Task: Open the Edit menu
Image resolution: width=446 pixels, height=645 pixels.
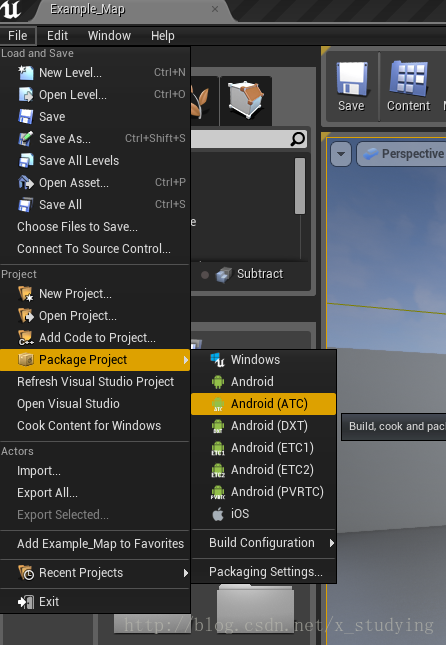Action: tap(57, 36)
